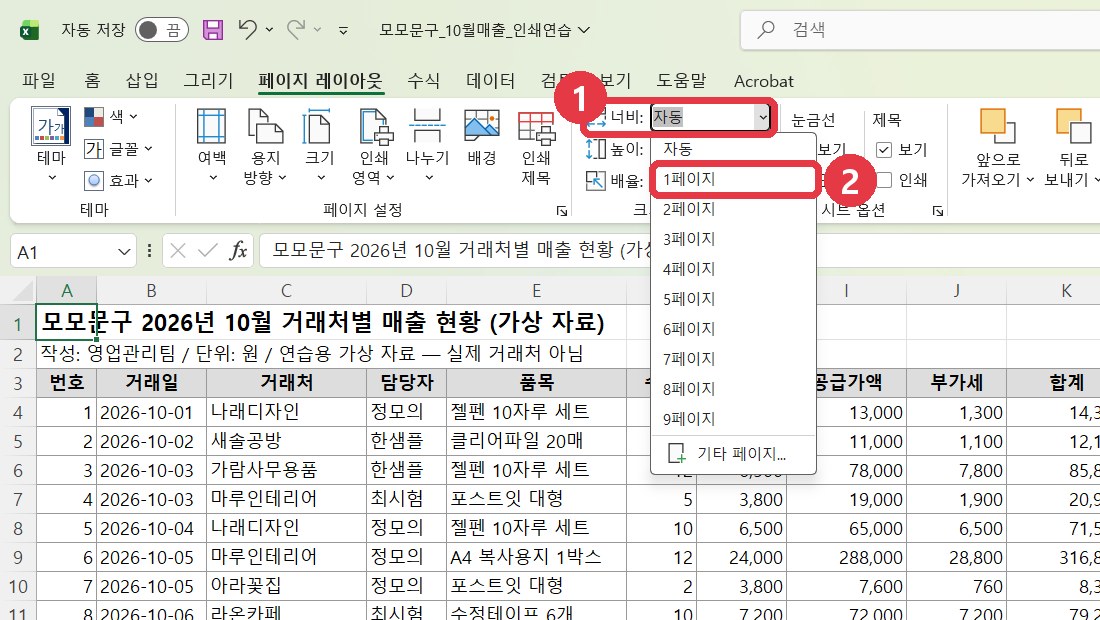Viewport: 1100px width, 620px height.
Task: Open the 크기 paper size menu
Action: coord(319,146)
